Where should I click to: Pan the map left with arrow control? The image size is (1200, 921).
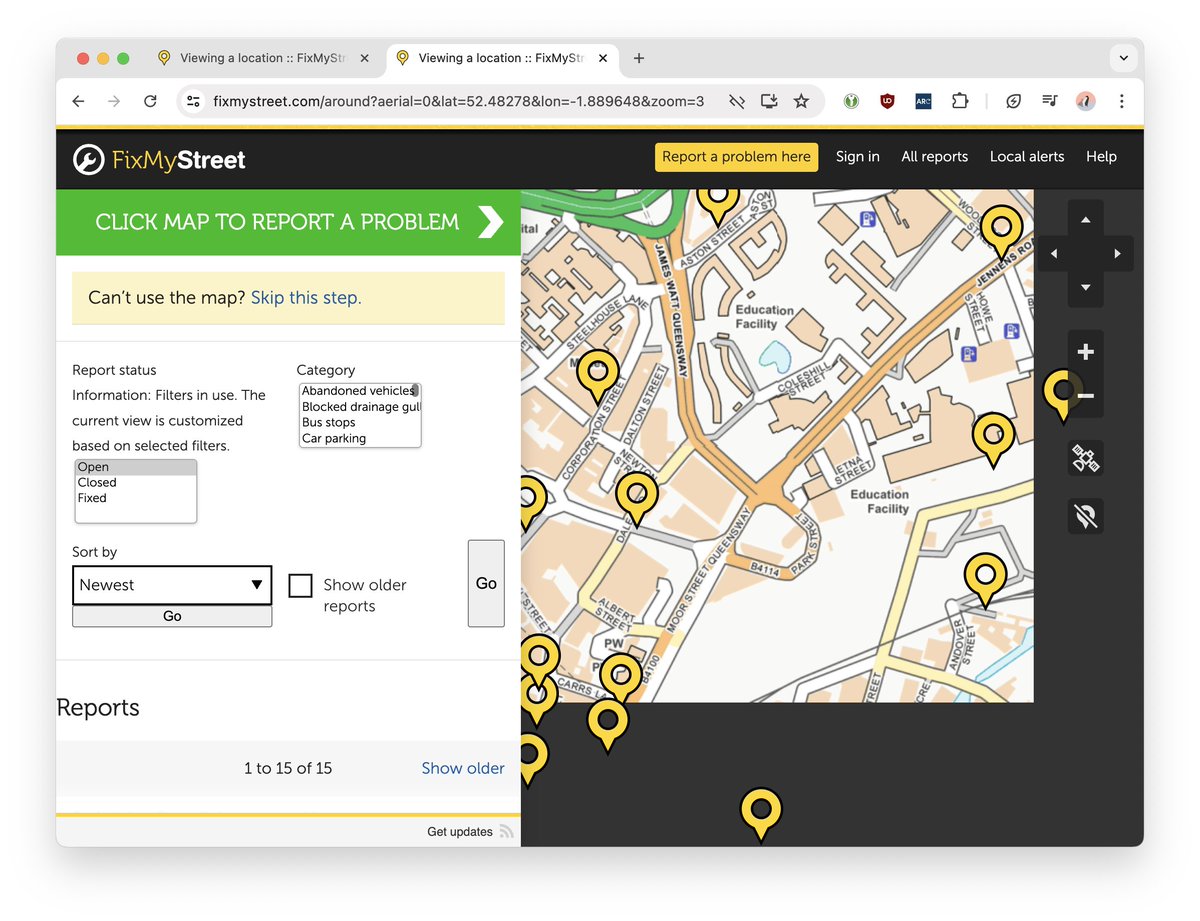1053,254
